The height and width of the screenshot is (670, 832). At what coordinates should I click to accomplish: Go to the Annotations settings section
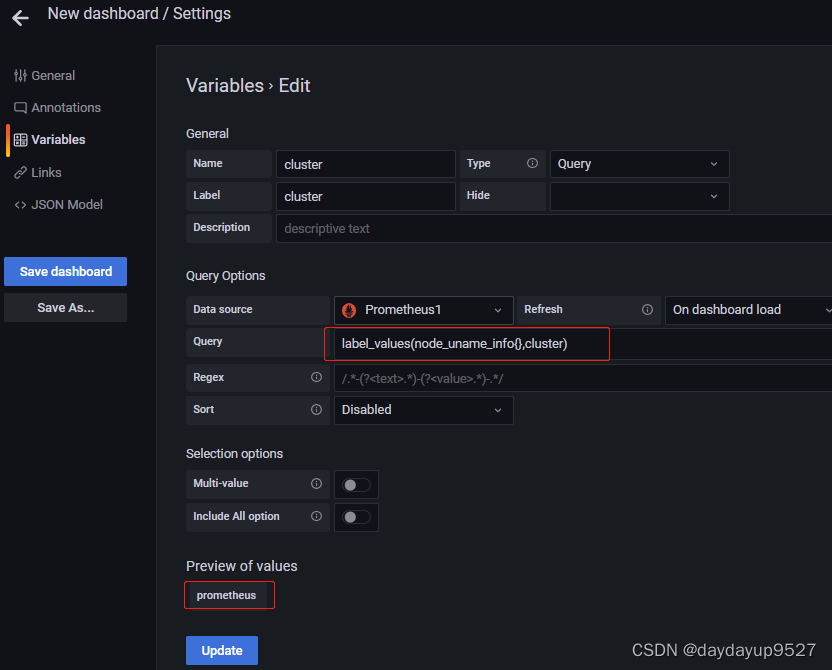65,108
